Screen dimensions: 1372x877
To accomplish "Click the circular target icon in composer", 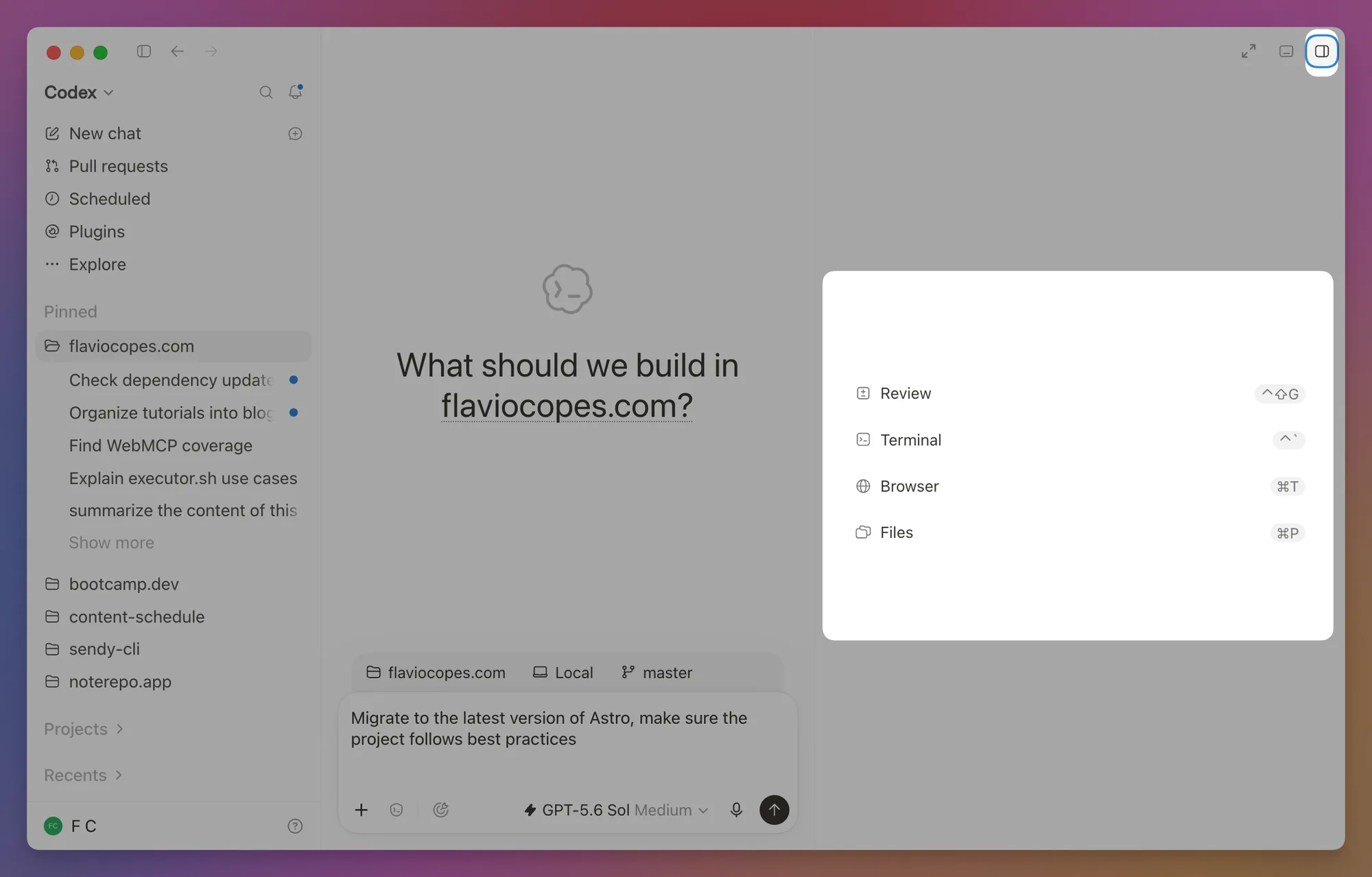I will 441,810.
